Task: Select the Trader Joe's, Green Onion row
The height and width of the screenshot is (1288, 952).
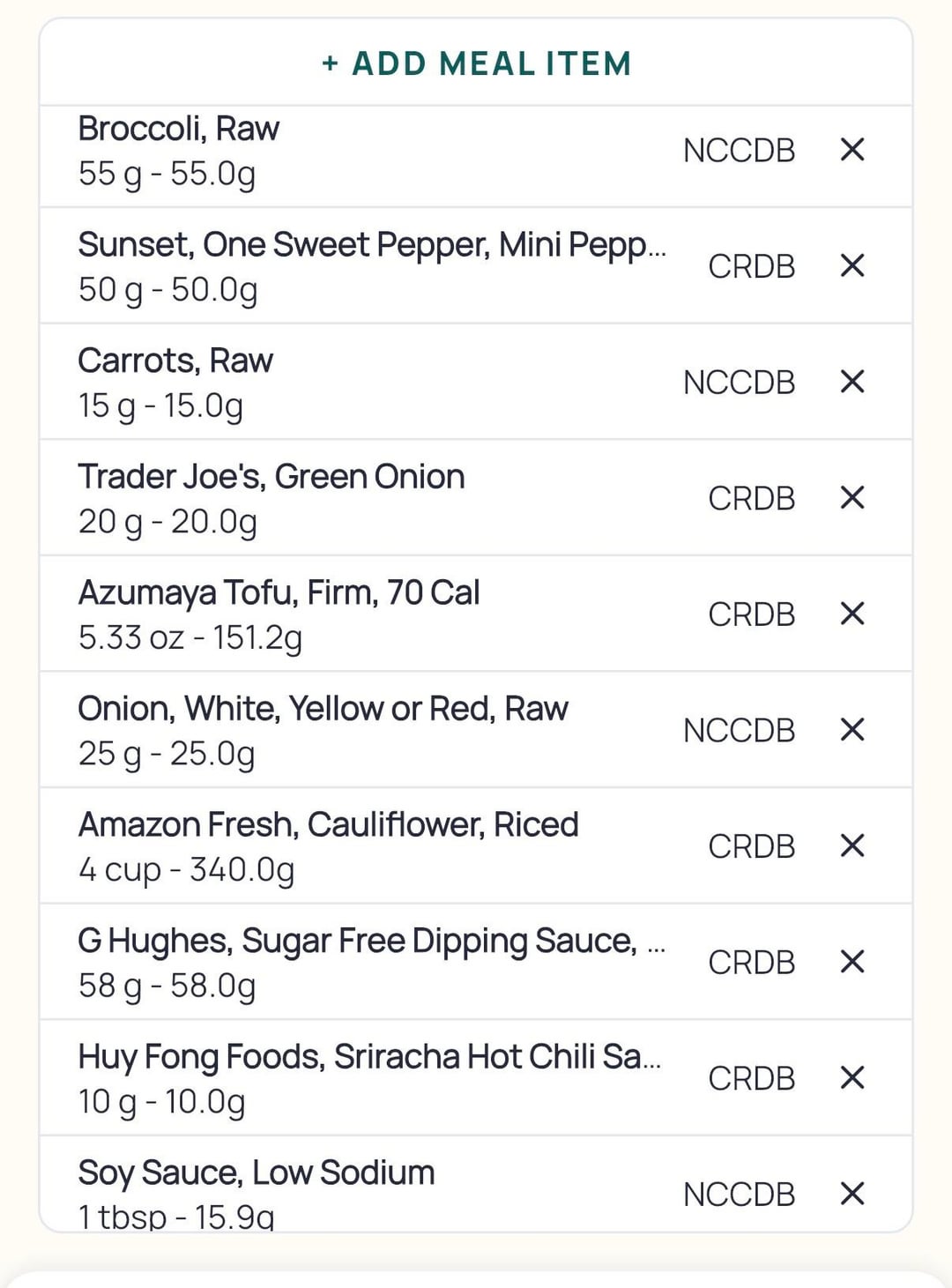Action: [271, 498]
